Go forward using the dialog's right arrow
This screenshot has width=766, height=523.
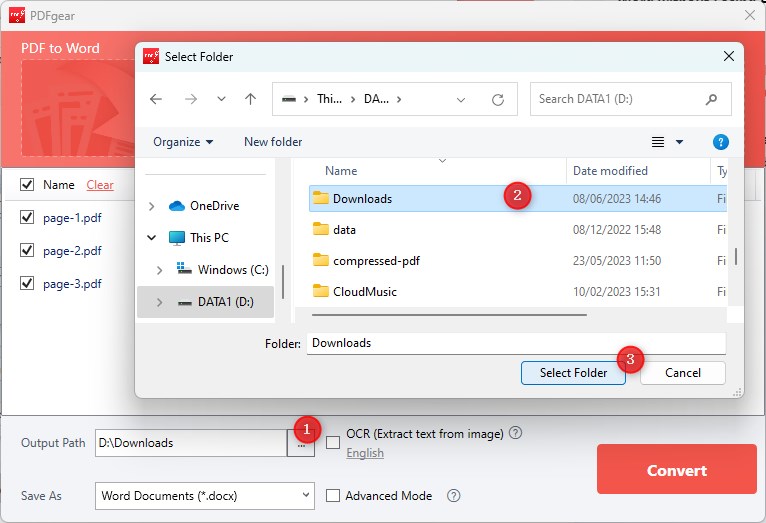pos(191,99)
